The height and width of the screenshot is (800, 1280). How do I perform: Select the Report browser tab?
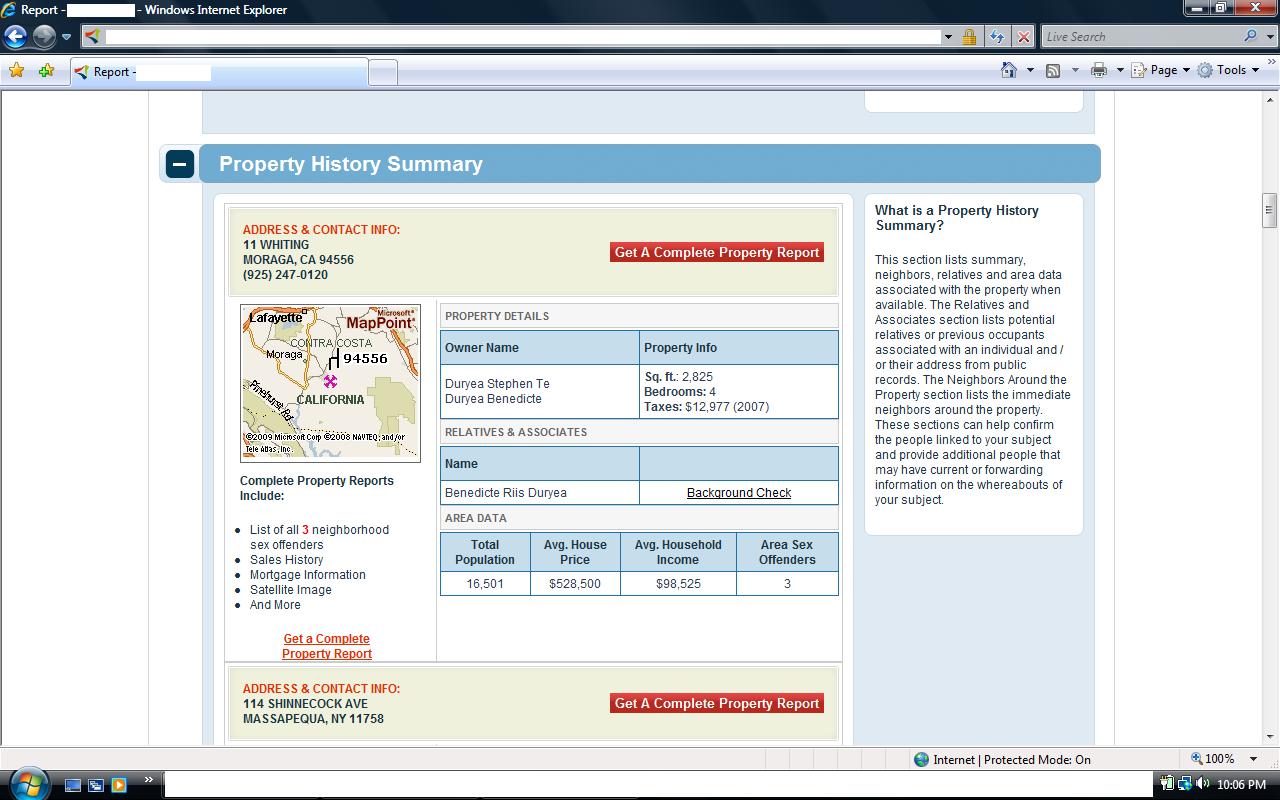218,72
